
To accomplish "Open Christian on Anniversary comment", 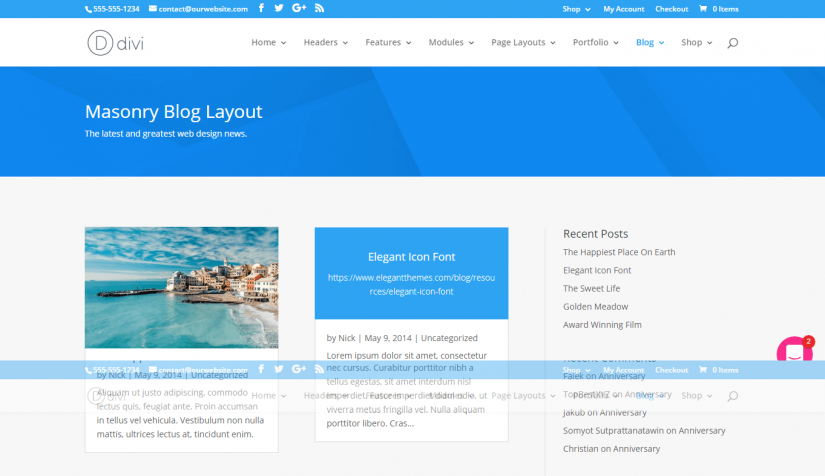I will coord(611,449).
